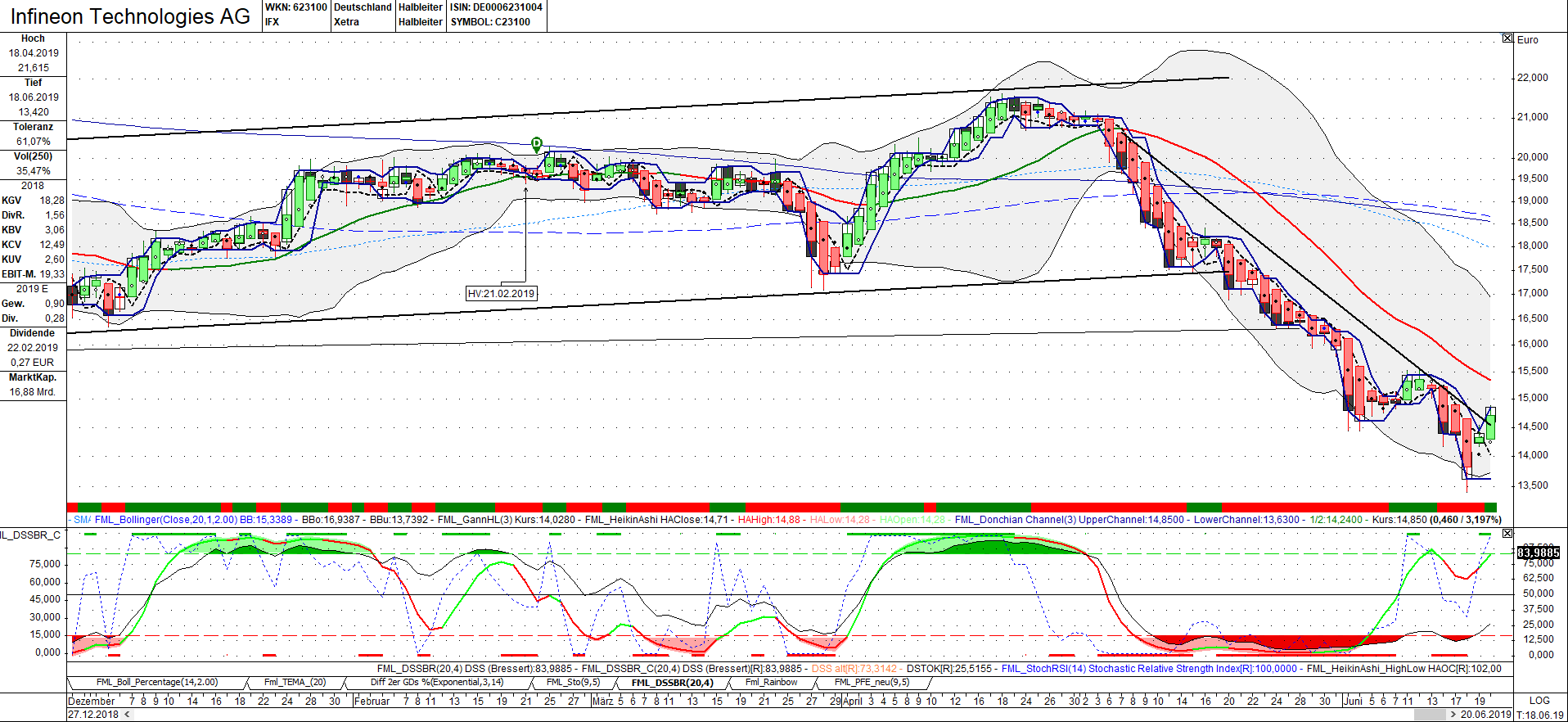
Task: Click the Vol(250) value 35,47%
Action: [x=34, y=171]
